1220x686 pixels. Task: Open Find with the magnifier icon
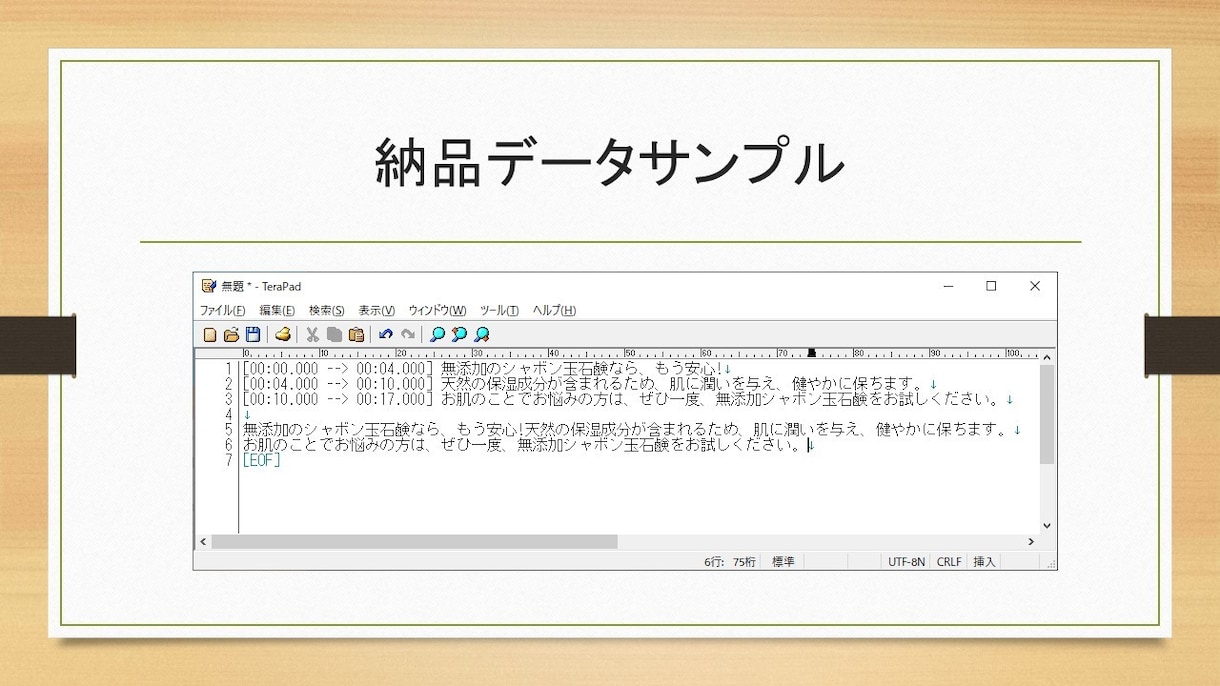point(437,335)
